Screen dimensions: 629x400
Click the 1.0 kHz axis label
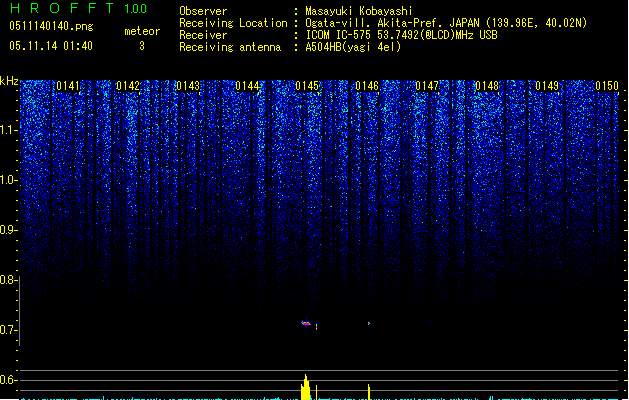(8, 180)
